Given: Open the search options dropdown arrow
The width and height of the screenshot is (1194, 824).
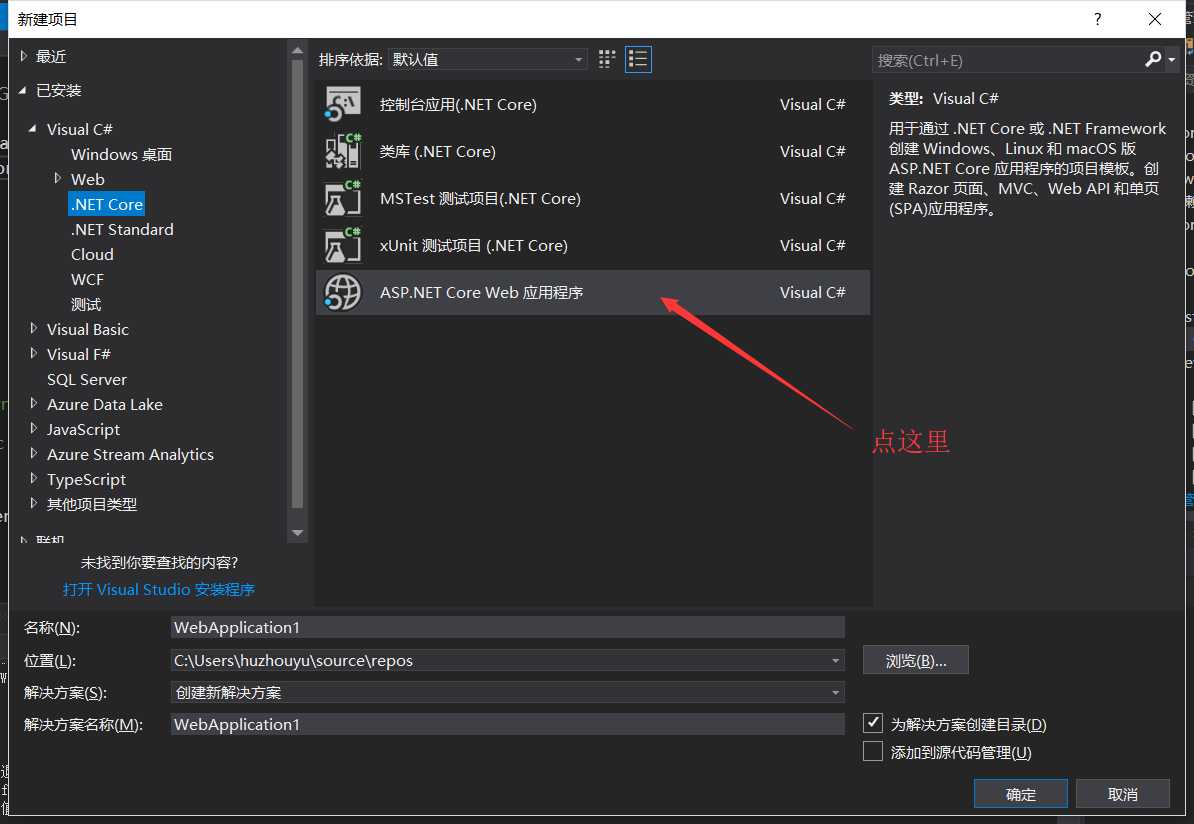Looking at the screenshot, I should click(1171, 59).
